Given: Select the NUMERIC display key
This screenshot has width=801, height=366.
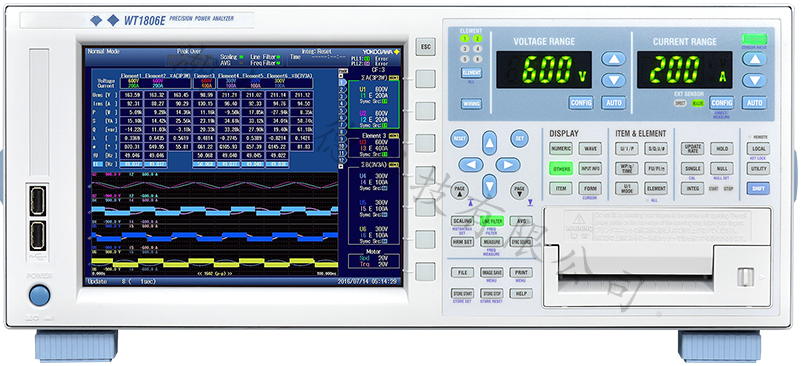Looking at the screenshot, I should click(x=560, y=149).
